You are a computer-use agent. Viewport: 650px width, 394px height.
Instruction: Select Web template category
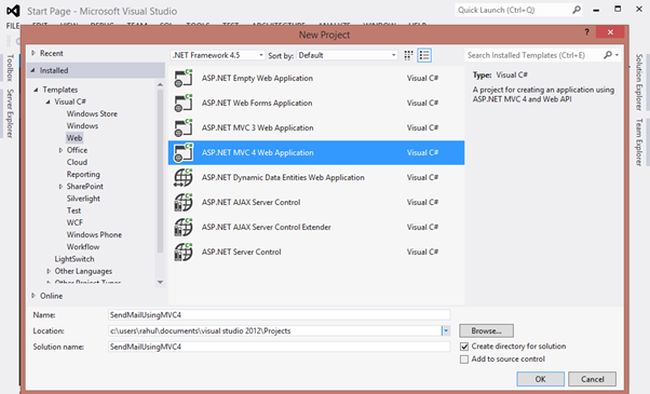(75, 138)
